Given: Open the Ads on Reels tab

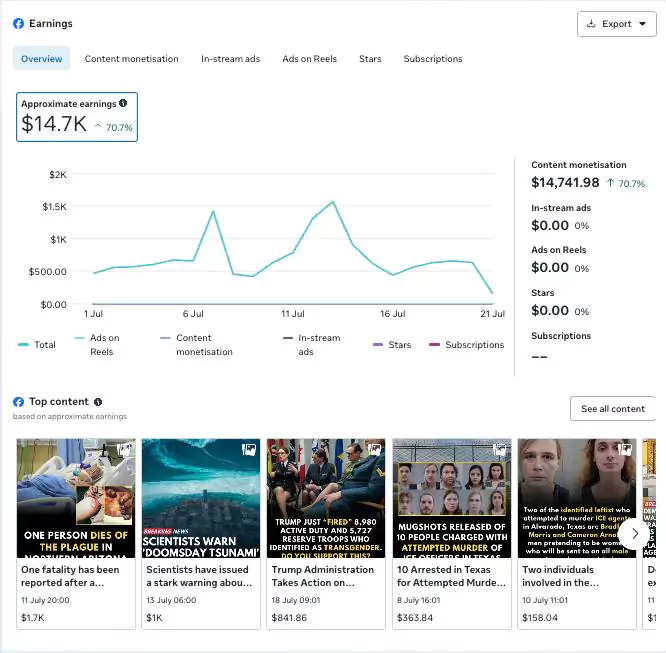Looking at the screenshot, I should point(309,59).
